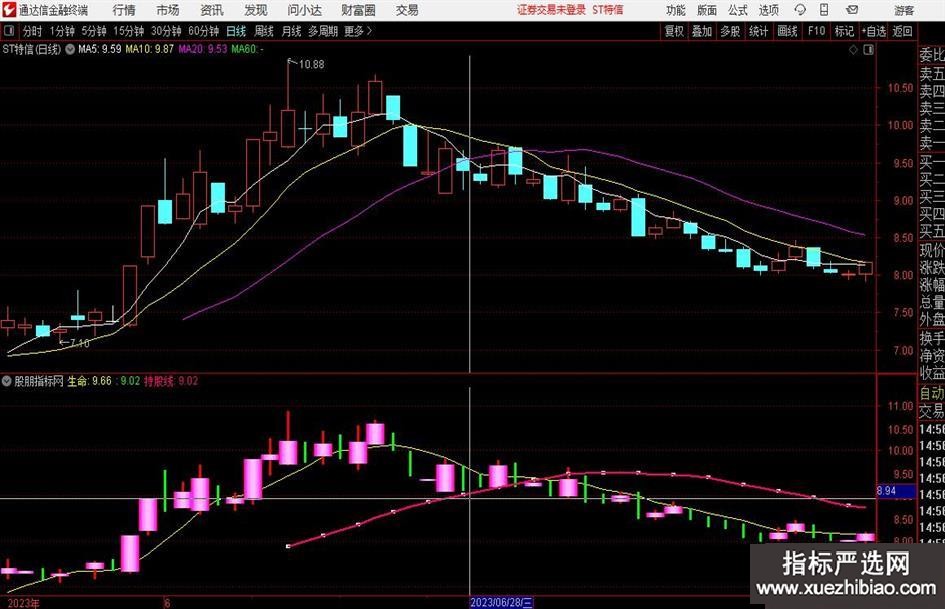945x609 pixels.
Task: Click the MA5: 9.59 indicator value
Action: click(x=99, y=49)
